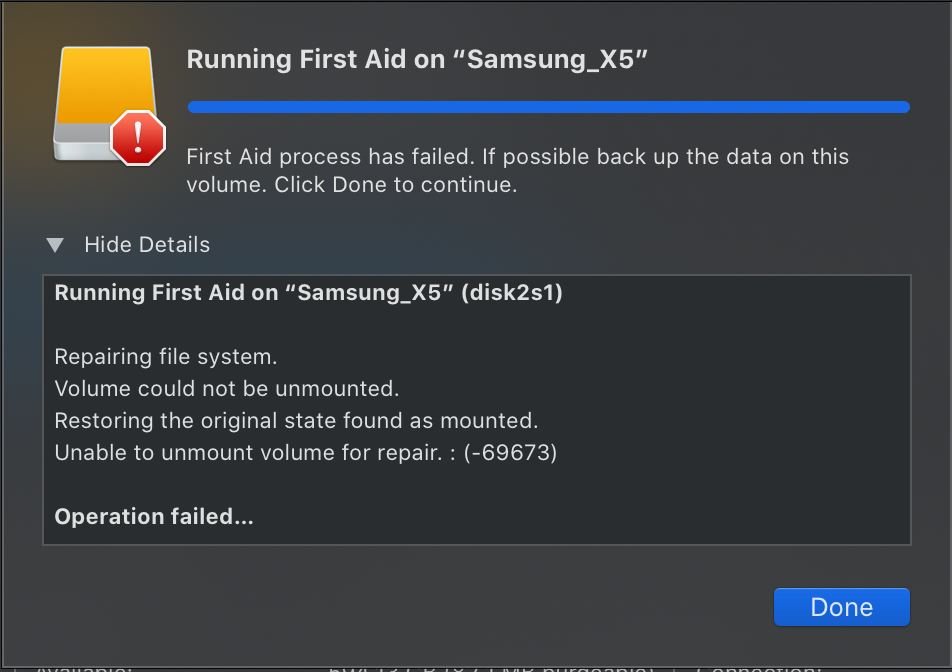Click the "Volume could not be unmounted." line
The width and height of the screenshot is (952, 672).
point(227,389)
